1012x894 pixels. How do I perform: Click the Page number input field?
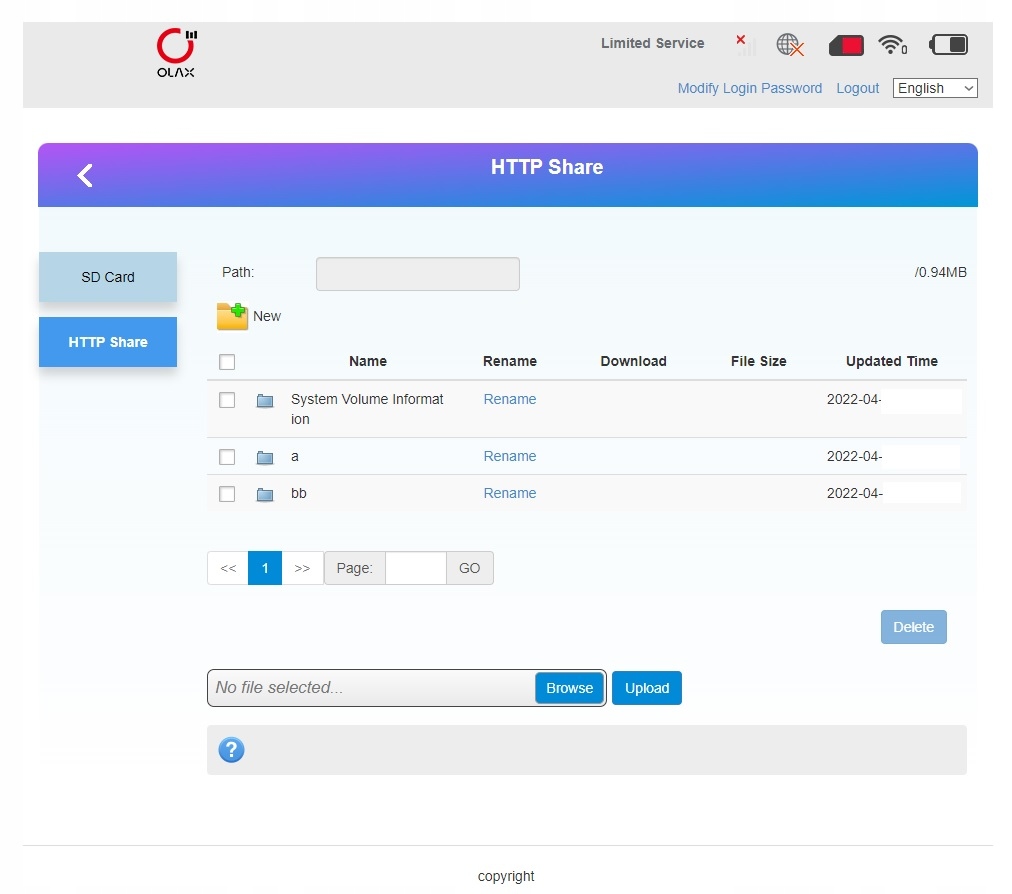[415, 568]
